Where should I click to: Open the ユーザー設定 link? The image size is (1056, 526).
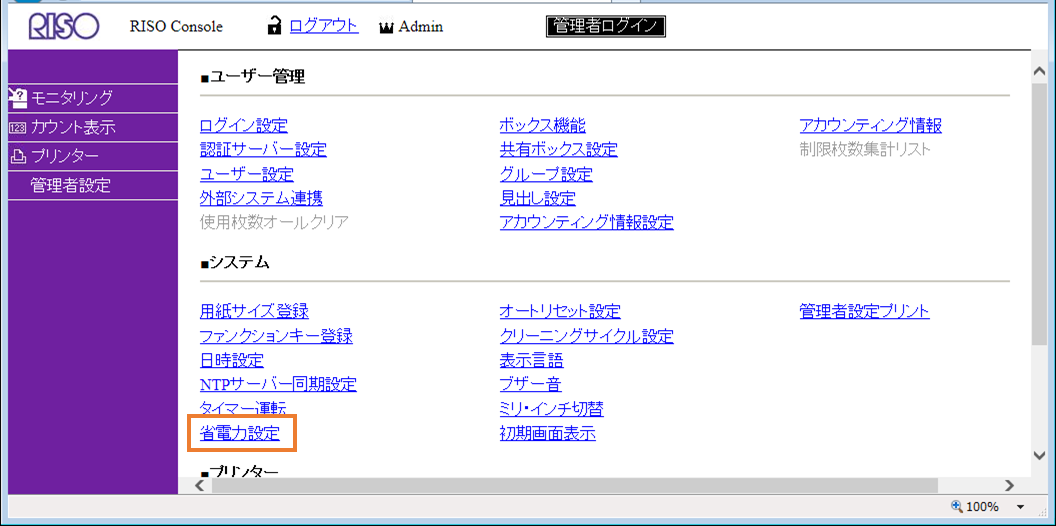point(247,174)
